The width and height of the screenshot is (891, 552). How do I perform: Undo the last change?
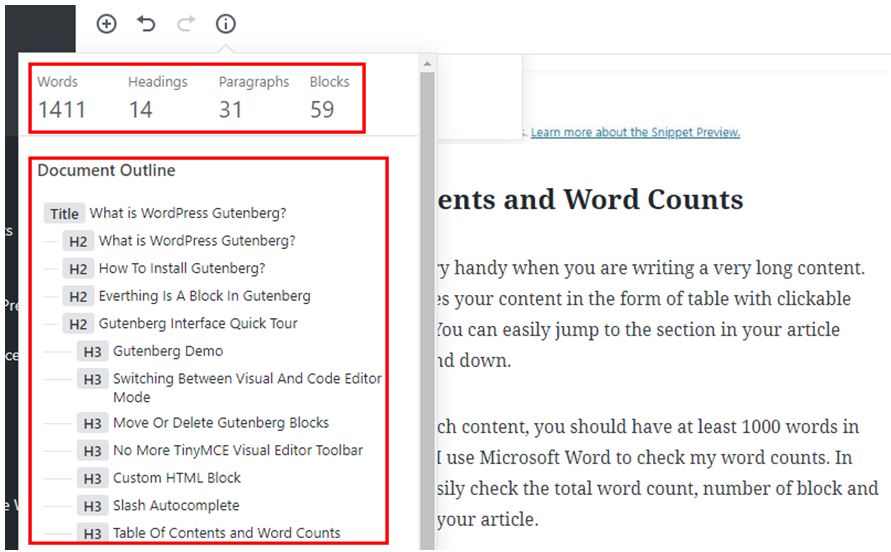(x=146, y=24)
